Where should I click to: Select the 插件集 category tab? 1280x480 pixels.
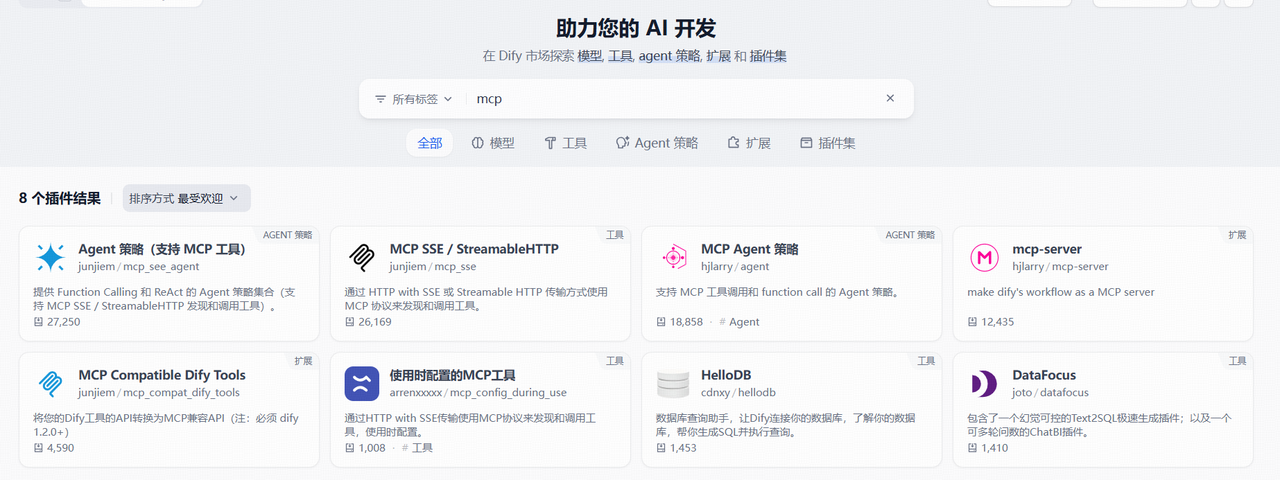click(828, 143)
